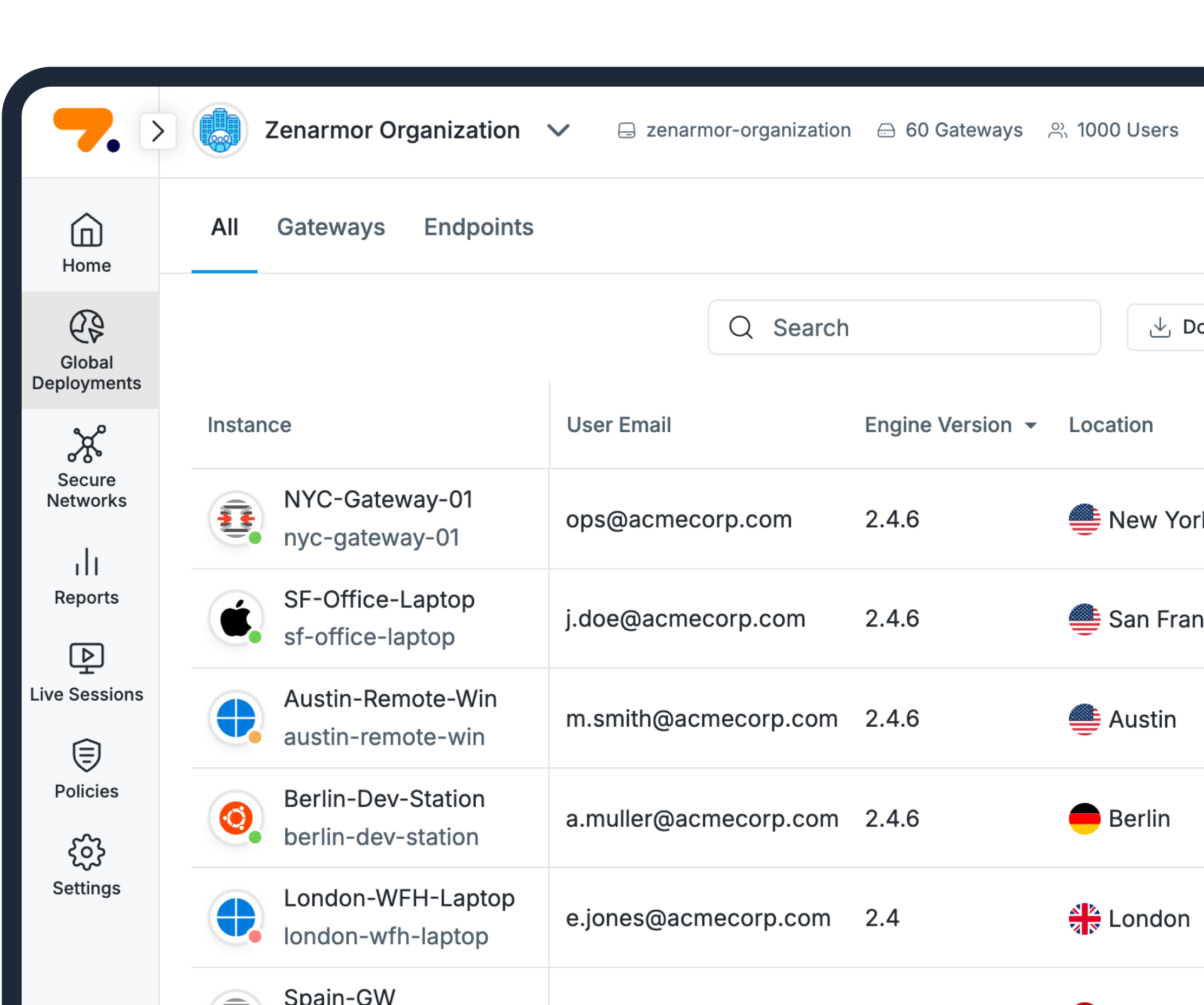Switch to the Endpoints tab
The width and height of the screenshot is (1204, 1005).
click(x=478, y=227)
